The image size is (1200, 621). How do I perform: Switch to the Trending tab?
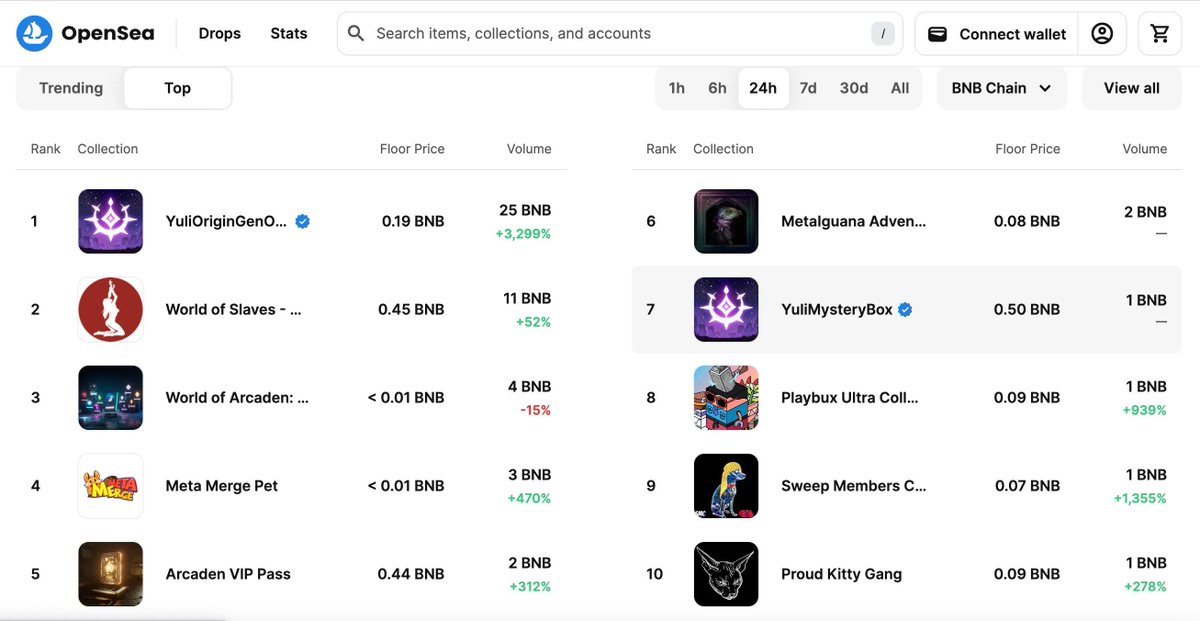click(71, 88)
